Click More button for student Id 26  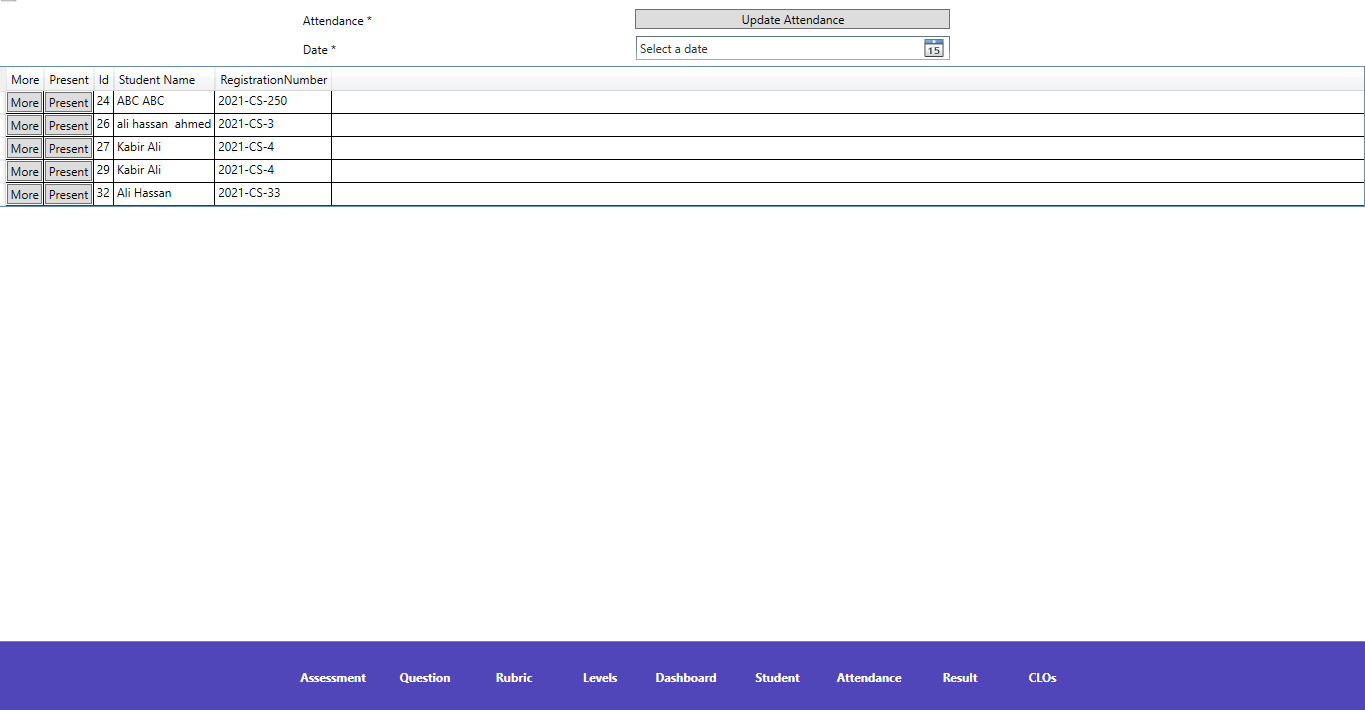coord(25,126)
